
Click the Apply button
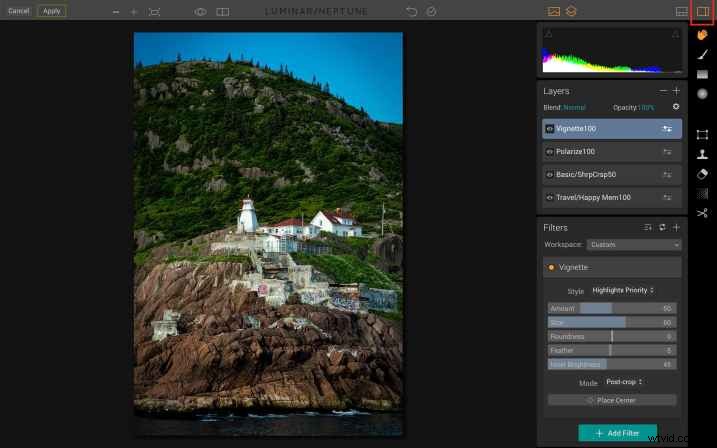click(x=51, y=11)
